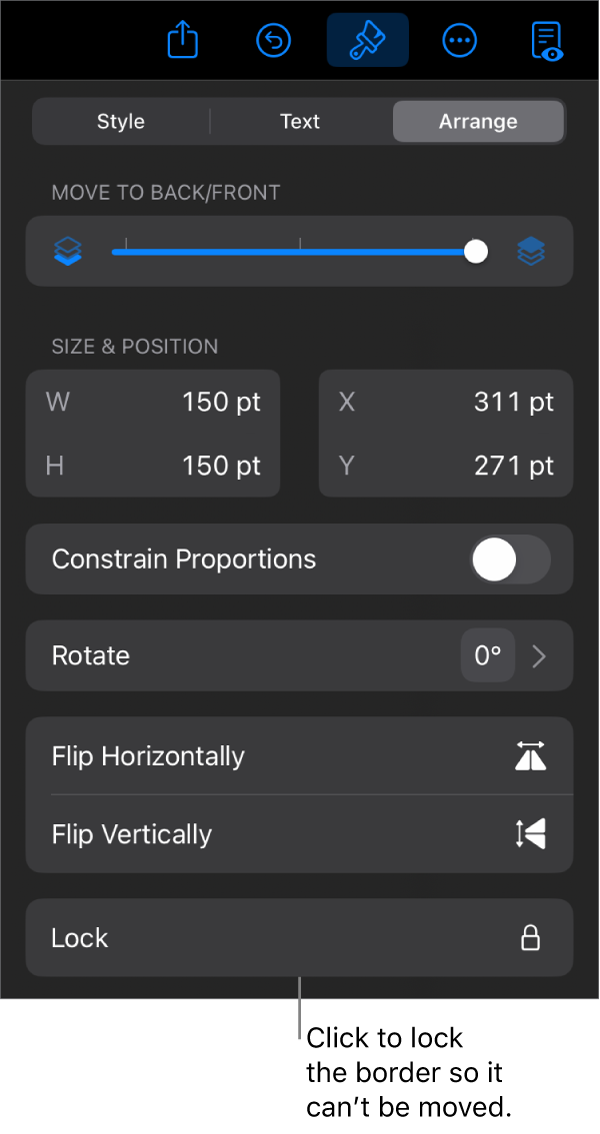The height and width of the screenshot is (1134, 600).
Task: Select the Format paintbrush icon
Action: (367, 41)
